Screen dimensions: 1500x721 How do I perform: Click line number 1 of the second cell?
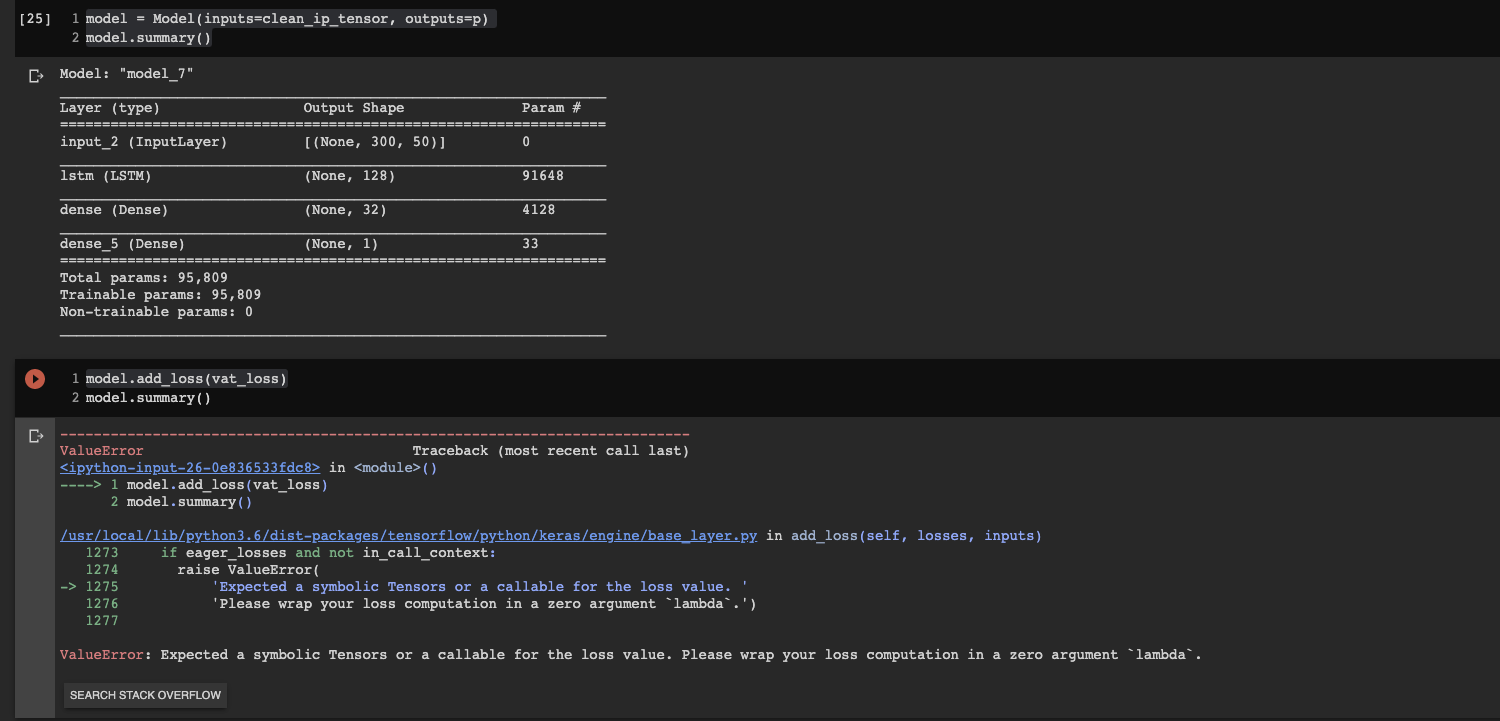click(75, 378)
